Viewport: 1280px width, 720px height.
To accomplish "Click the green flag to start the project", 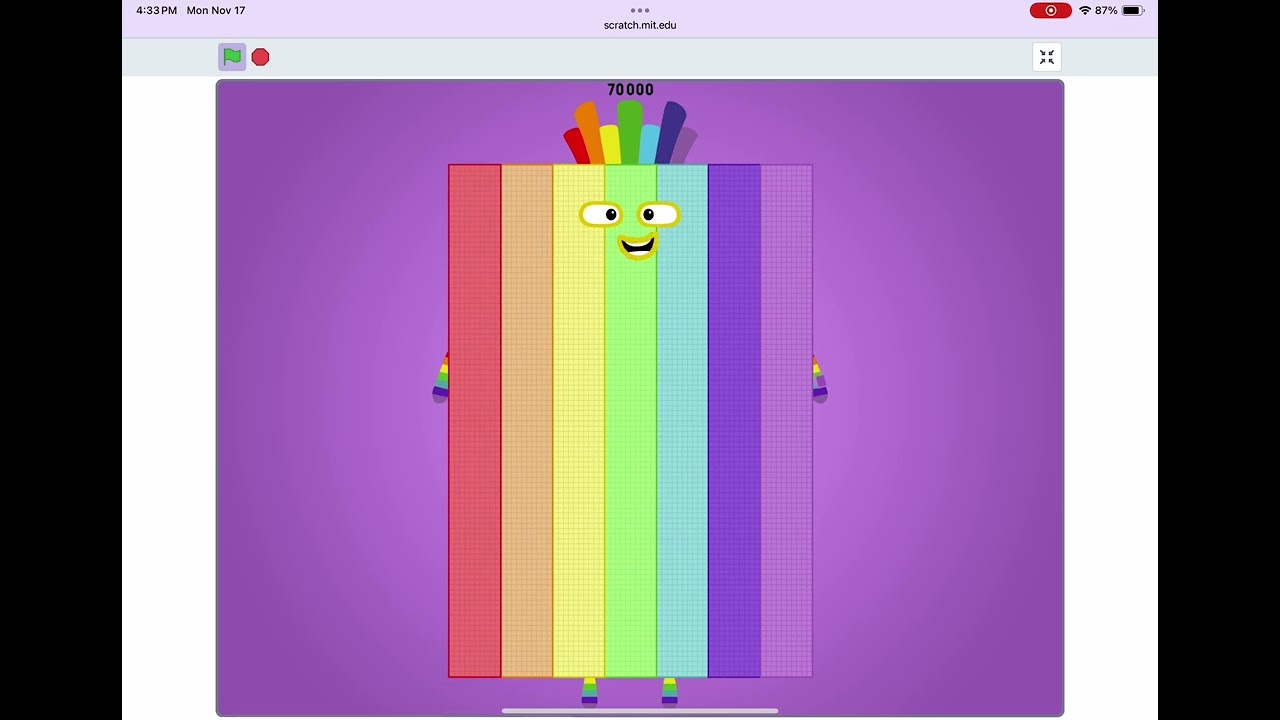I will [x=232, y=57].
